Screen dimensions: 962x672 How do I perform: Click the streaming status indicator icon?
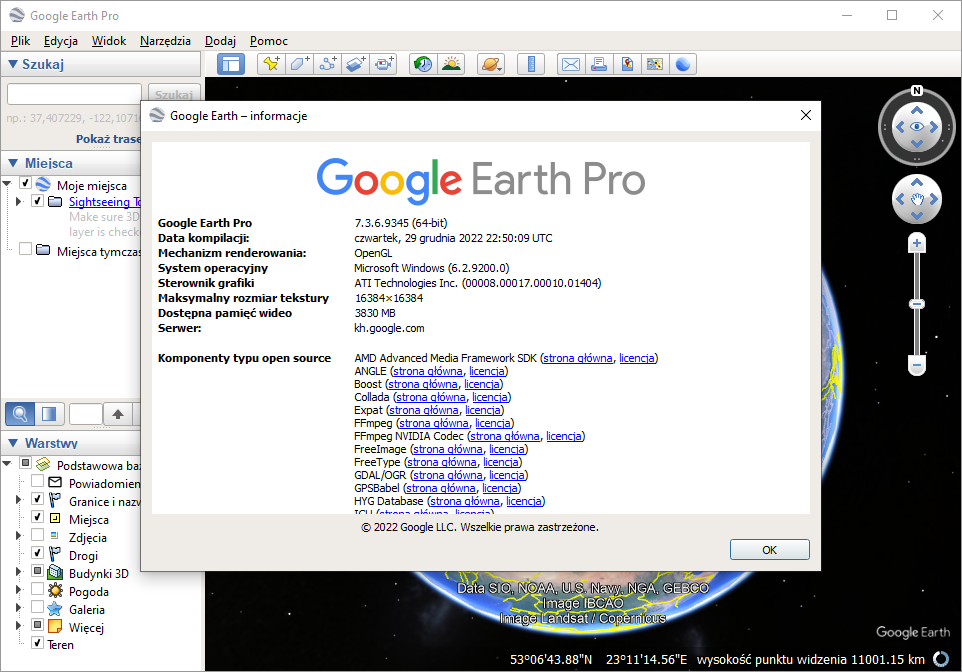[940, 659]
